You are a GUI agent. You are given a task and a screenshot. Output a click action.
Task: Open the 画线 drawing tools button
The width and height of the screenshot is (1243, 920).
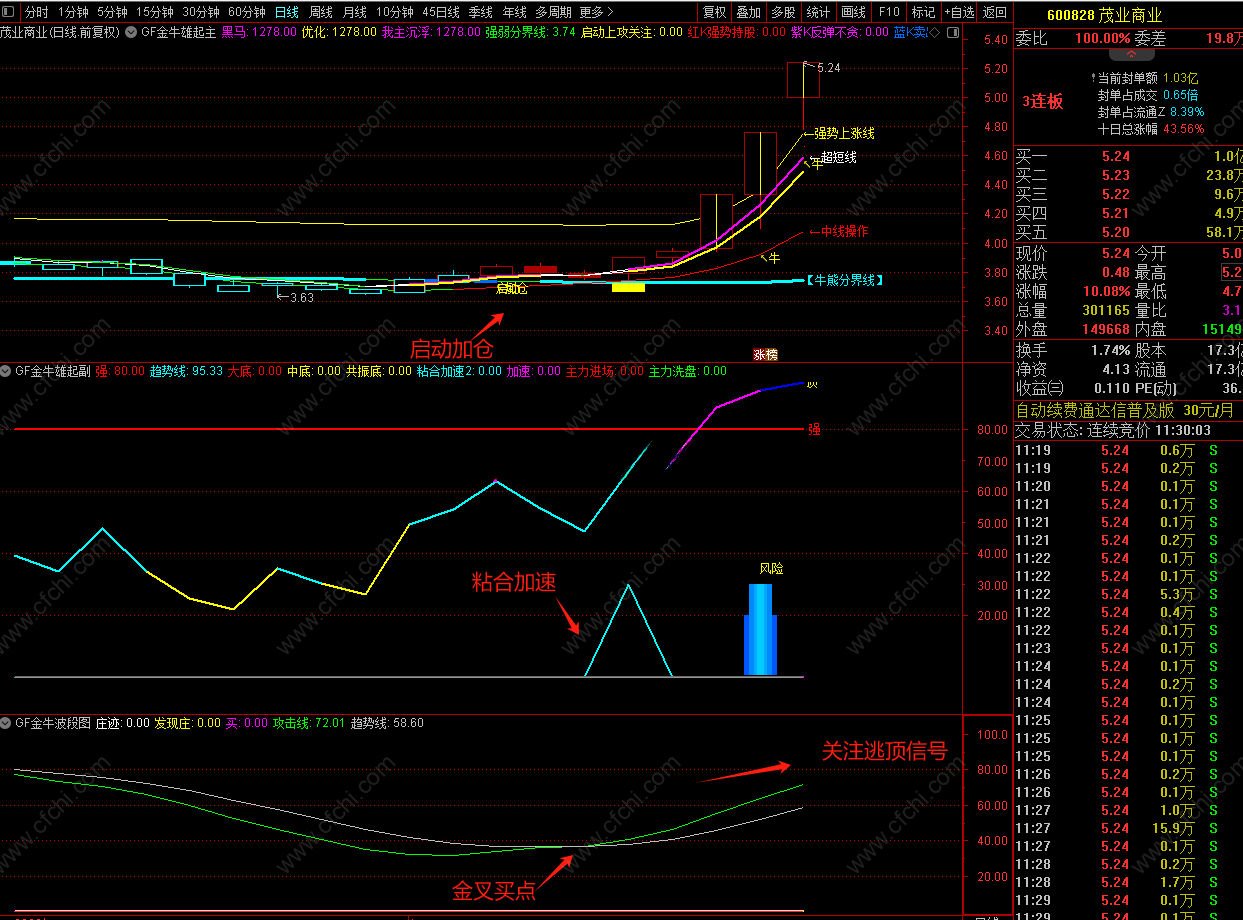click(854, 12)
